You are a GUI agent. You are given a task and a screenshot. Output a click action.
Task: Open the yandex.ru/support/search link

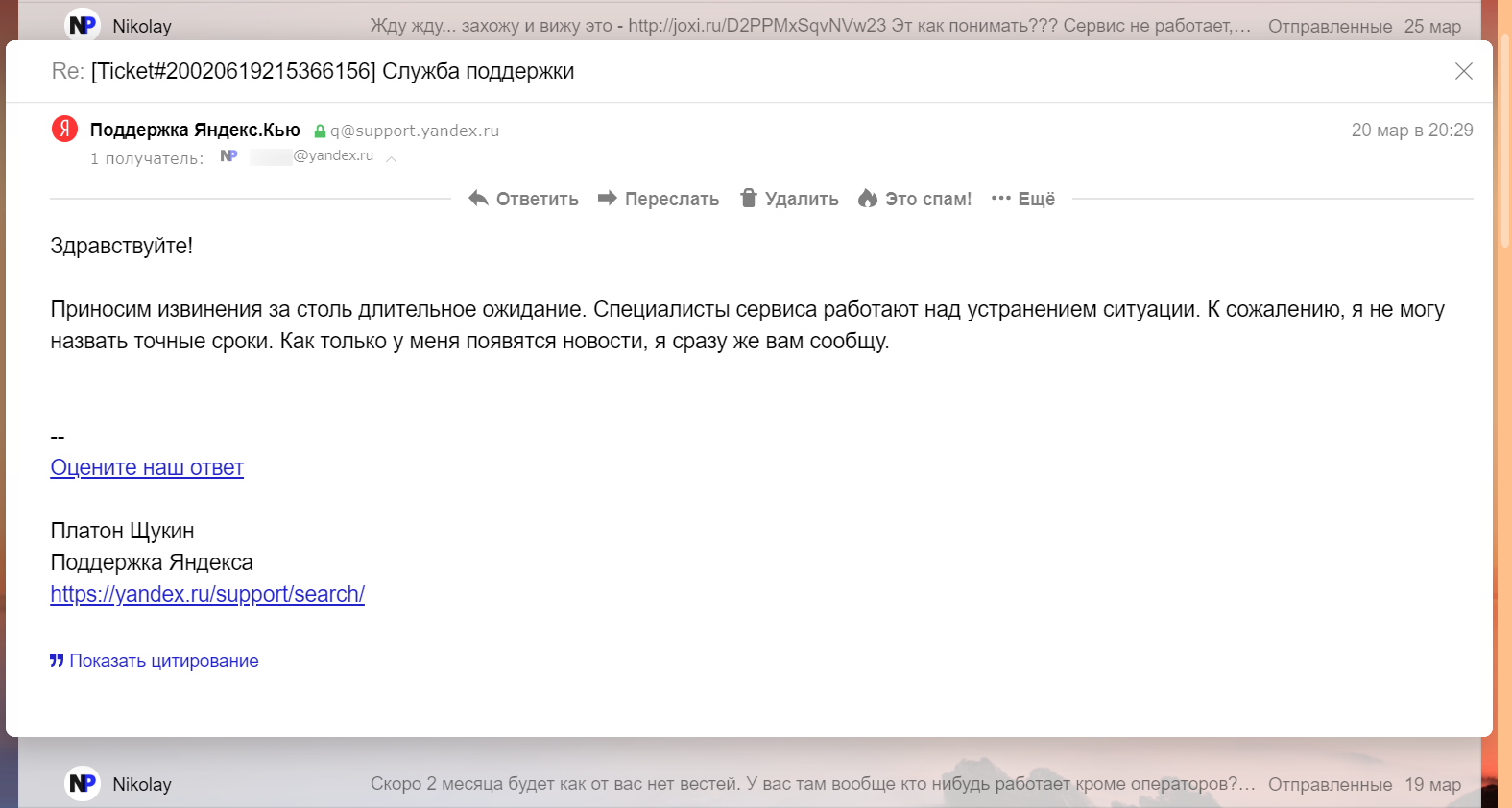(207, 595)
